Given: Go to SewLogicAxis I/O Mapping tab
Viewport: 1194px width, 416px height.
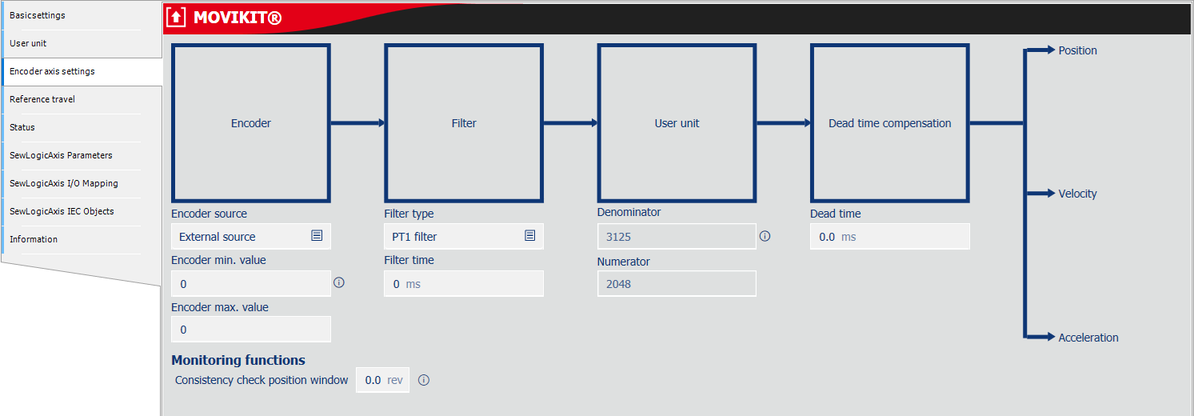Looking at the screenshot, I should tap(80, 183).
